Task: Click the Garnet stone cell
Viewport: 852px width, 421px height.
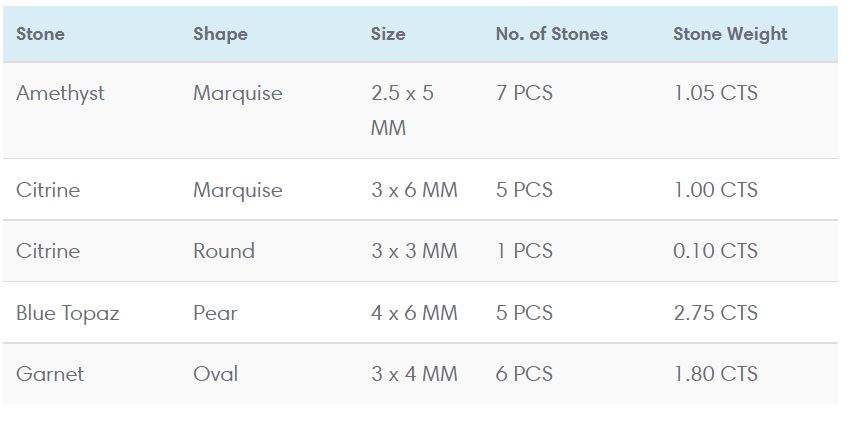Action: [x=50, y=374]
